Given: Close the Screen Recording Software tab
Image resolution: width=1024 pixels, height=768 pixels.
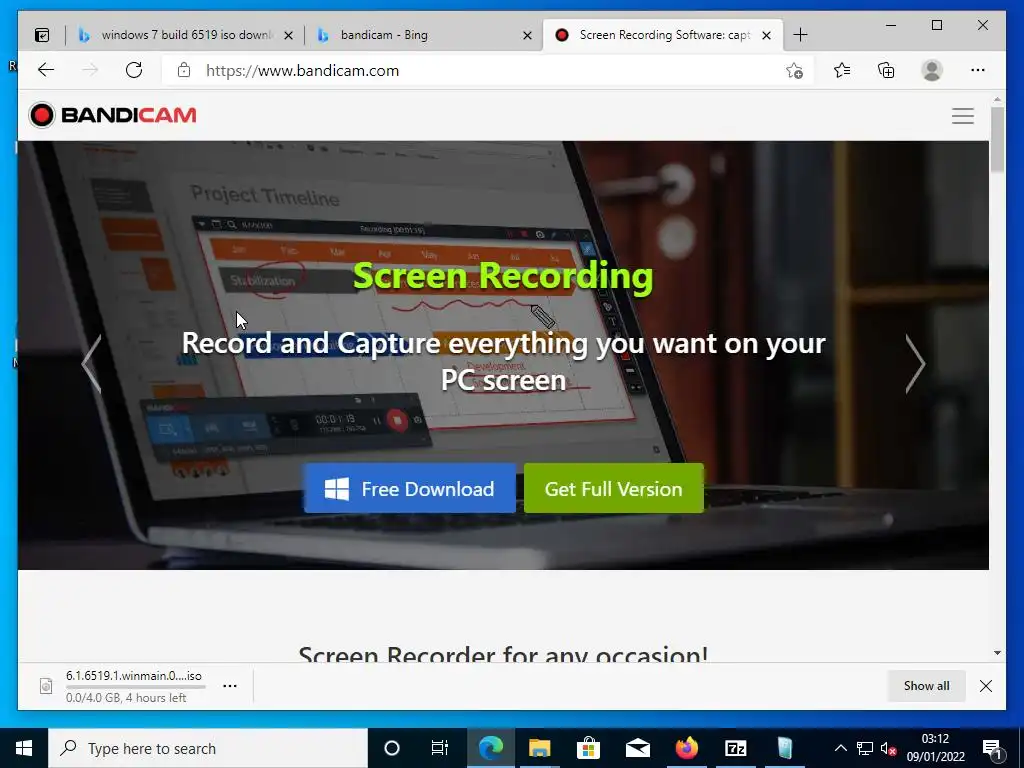Looking at the screenshot, I should click(767, 35).
